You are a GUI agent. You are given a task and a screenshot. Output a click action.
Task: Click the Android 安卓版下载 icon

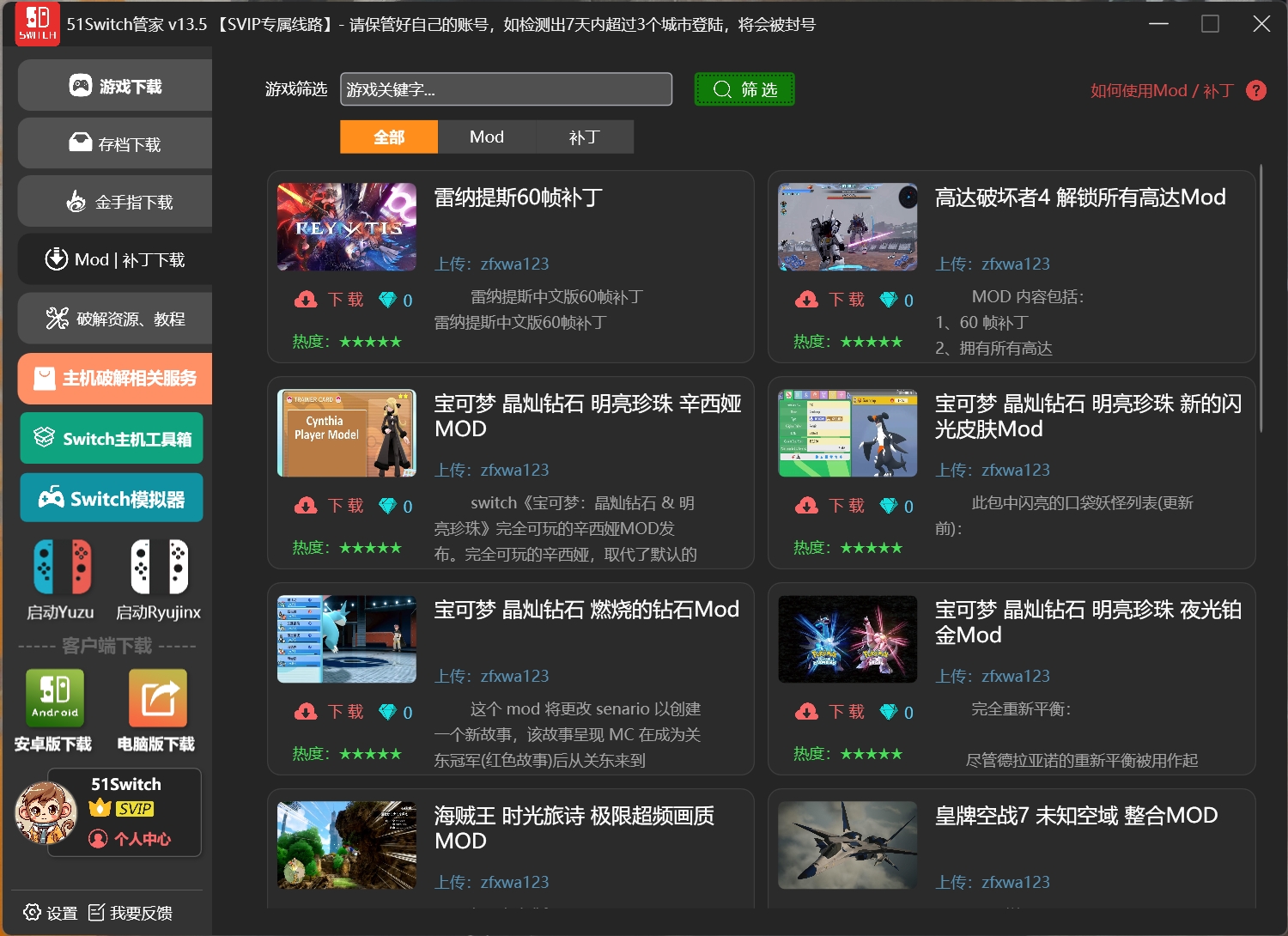tap(55, 697)
